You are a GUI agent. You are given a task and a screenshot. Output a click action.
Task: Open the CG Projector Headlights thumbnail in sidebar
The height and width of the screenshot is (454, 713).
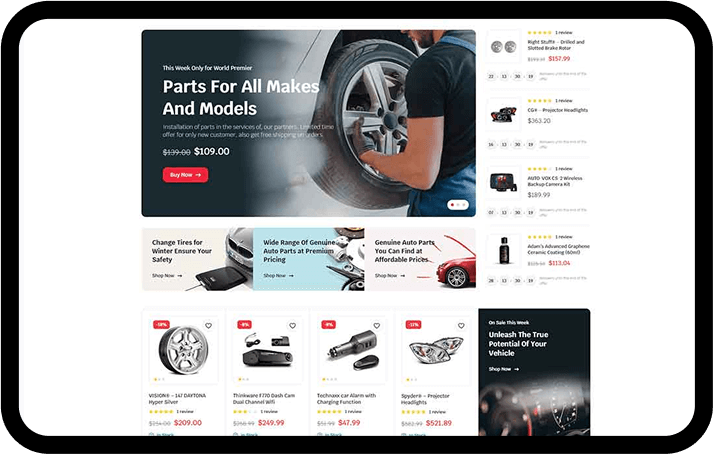pos(503,115)
